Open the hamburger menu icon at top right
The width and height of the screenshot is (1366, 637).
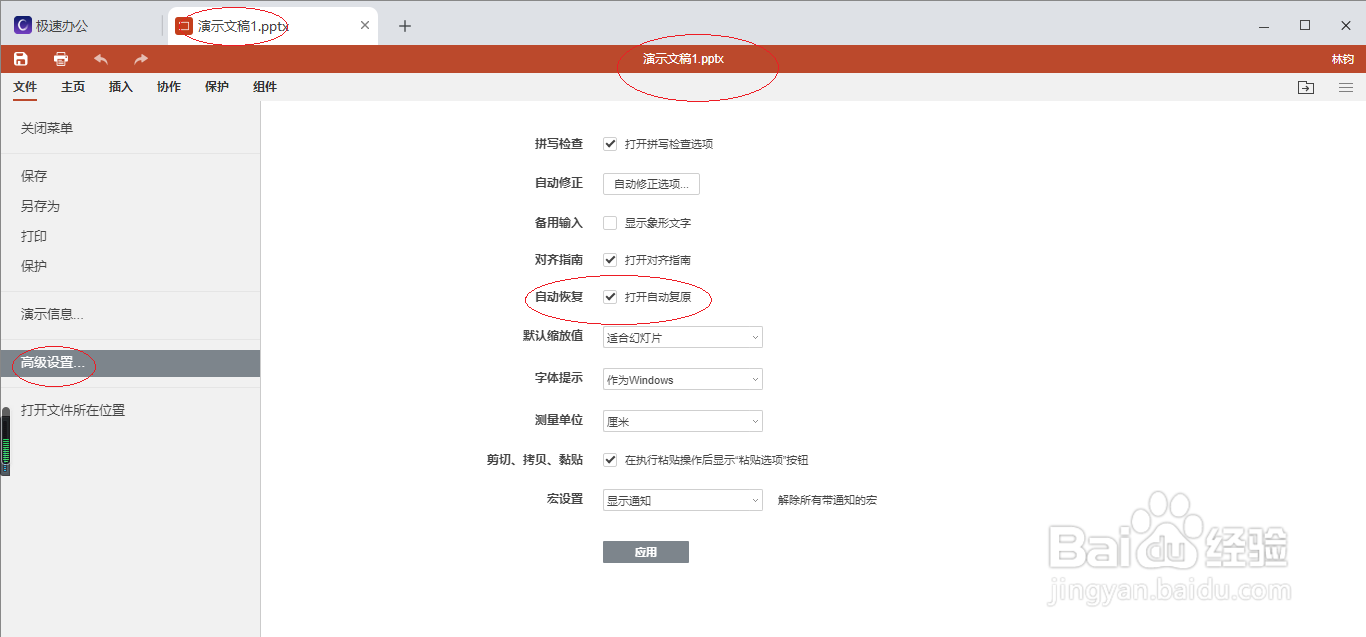point(1345,87)
